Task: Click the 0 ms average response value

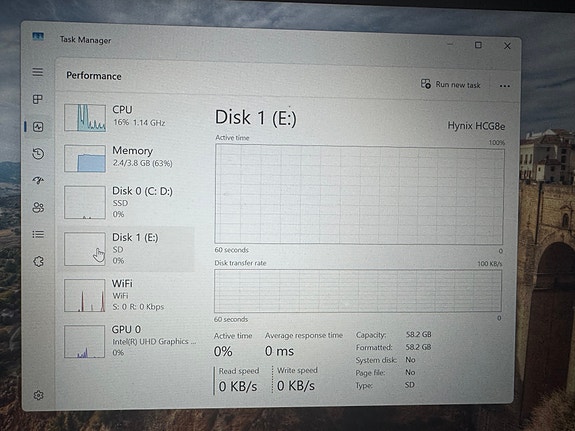Action: (x=279, y=351)
